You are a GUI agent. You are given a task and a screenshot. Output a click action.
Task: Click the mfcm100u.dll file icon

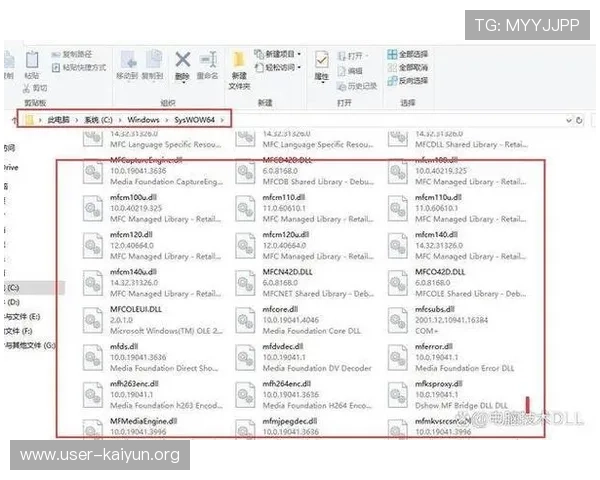[93, 209]
